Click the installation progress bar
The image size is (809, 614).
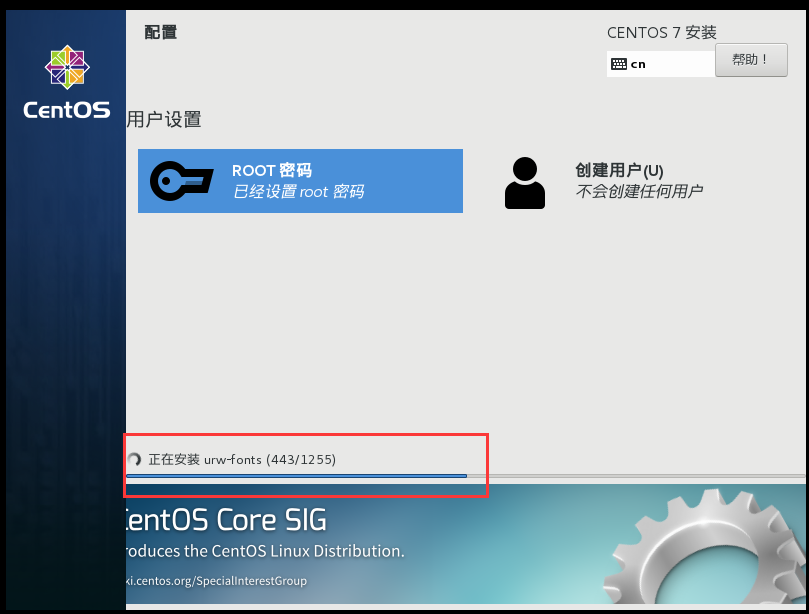tap(467, 476)
